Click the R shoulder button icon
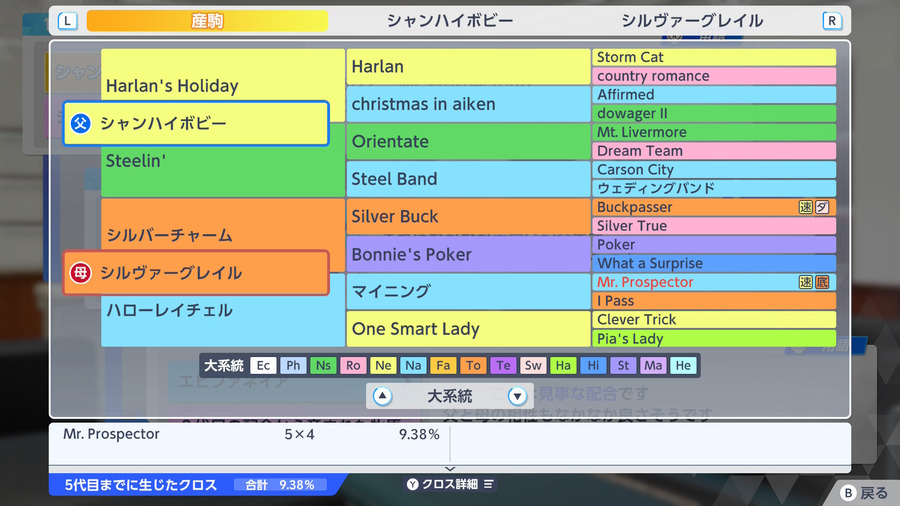 tap(832, 21)
